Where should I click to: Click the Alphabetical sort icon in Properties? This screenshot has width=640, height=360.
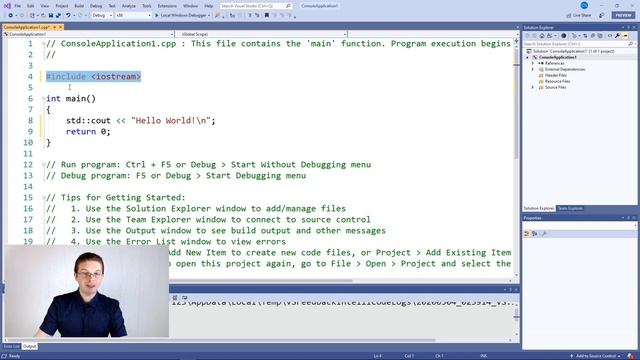(535, 234)
